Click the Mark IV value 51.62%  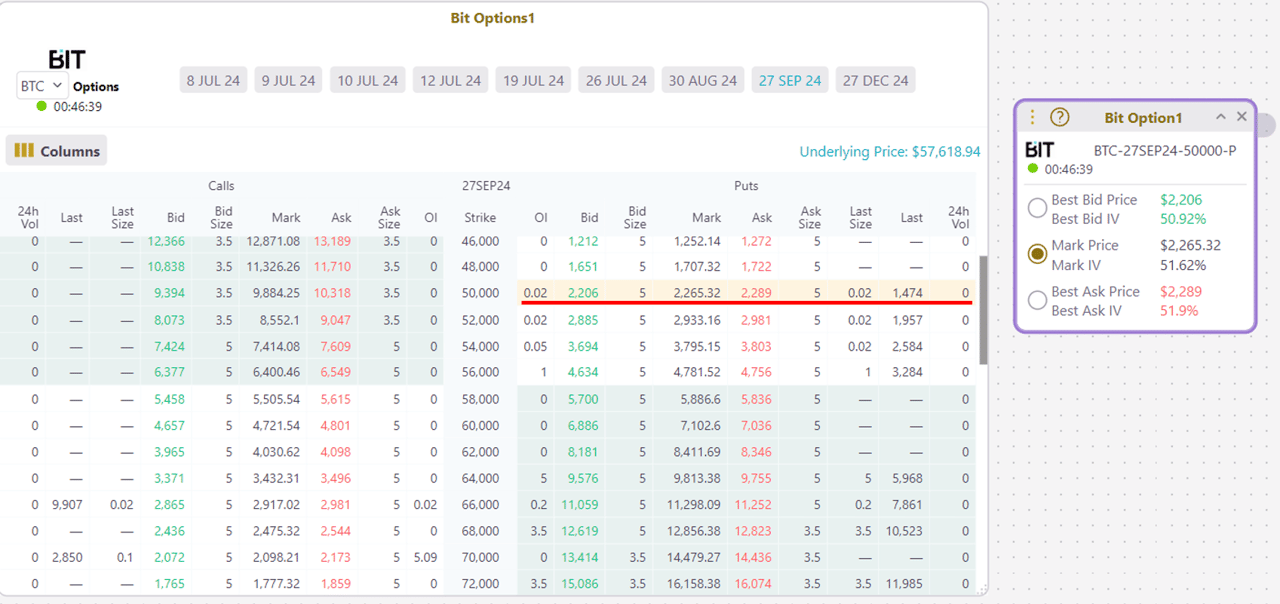1183,265
